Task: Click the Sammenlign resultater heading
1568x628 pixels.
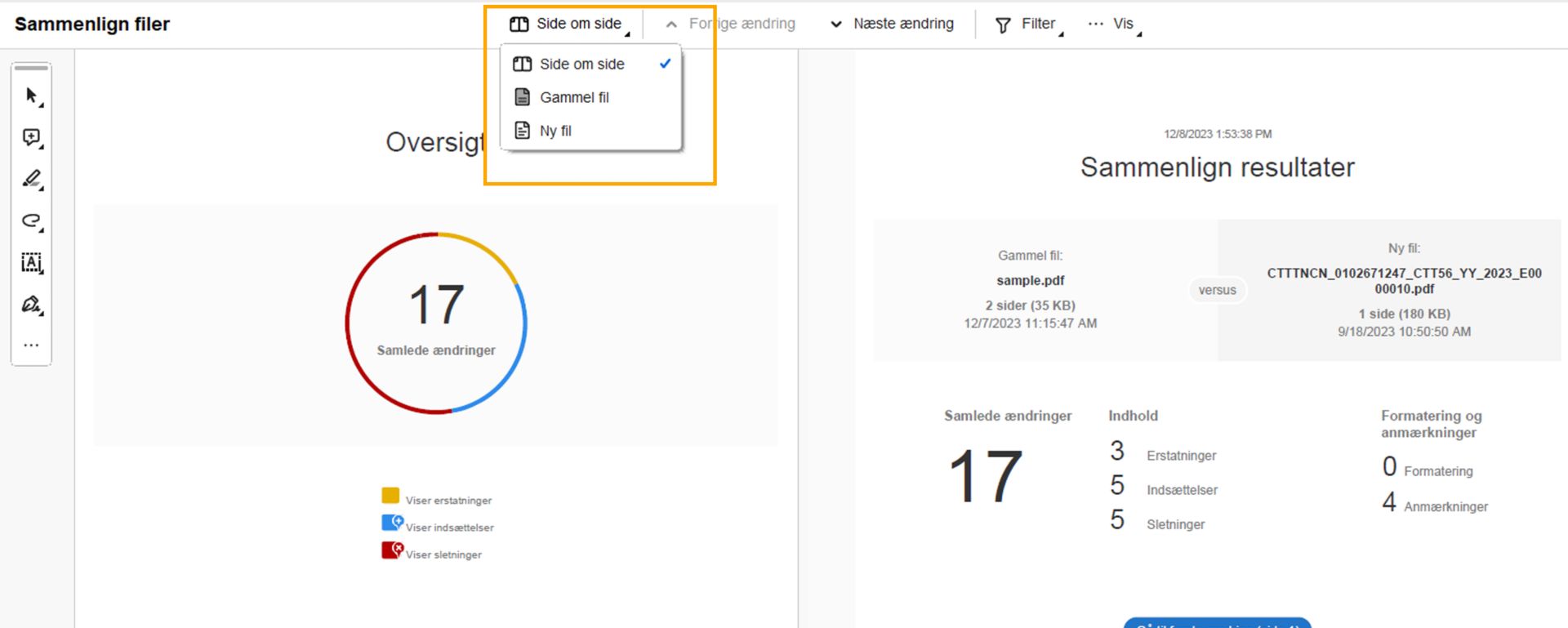Action: click(1218, 167)
